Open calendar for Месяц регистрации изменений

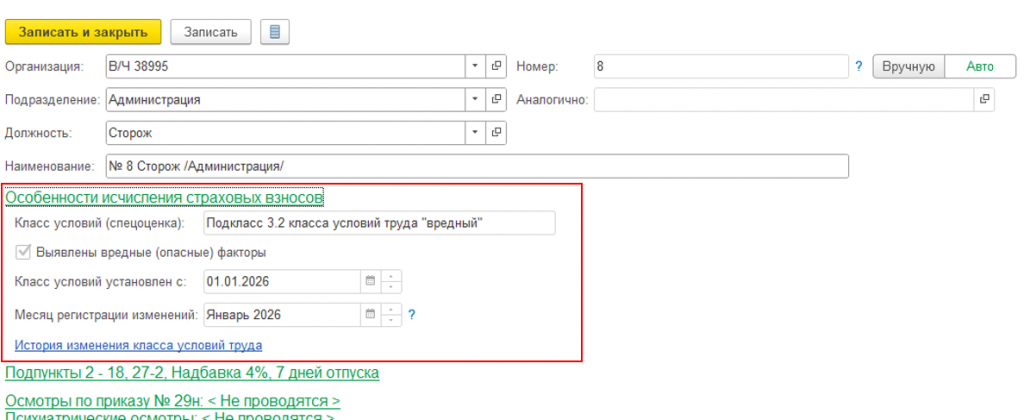[x=370, y=314]
